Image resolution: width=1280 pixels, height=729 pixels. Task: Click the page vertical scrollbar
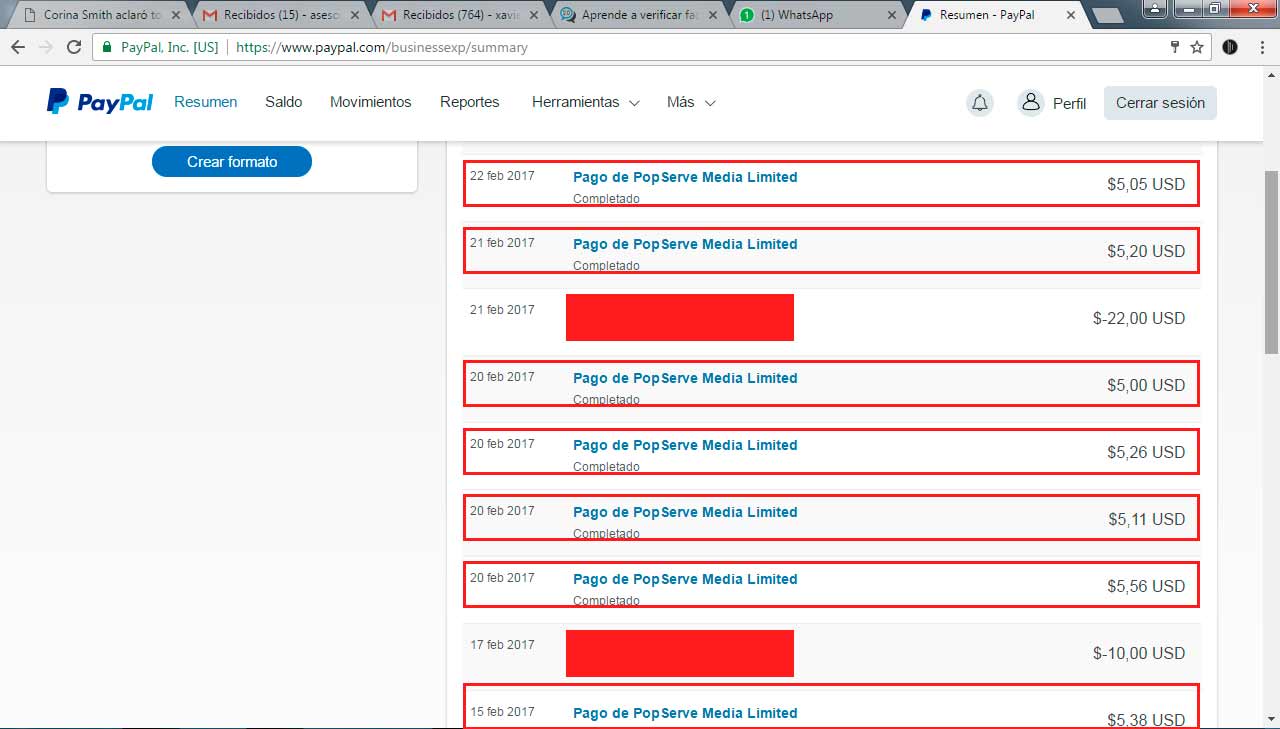[1271, 261]
